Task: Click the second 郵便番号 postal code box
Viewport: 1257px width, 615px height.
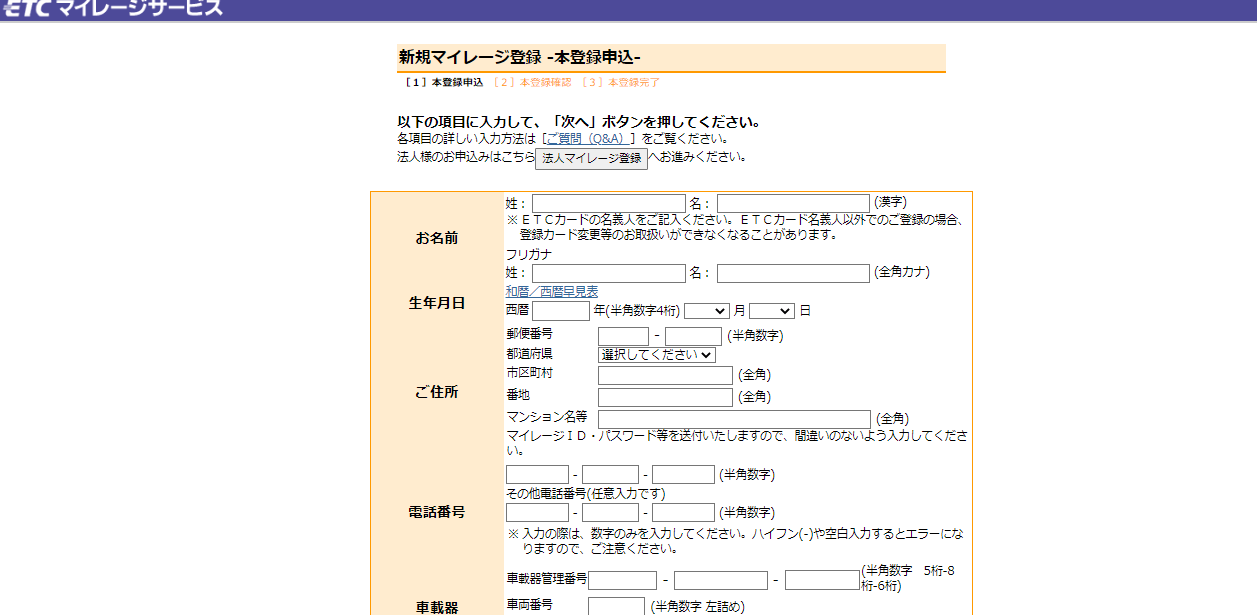Action: click(x=693, y=336)
